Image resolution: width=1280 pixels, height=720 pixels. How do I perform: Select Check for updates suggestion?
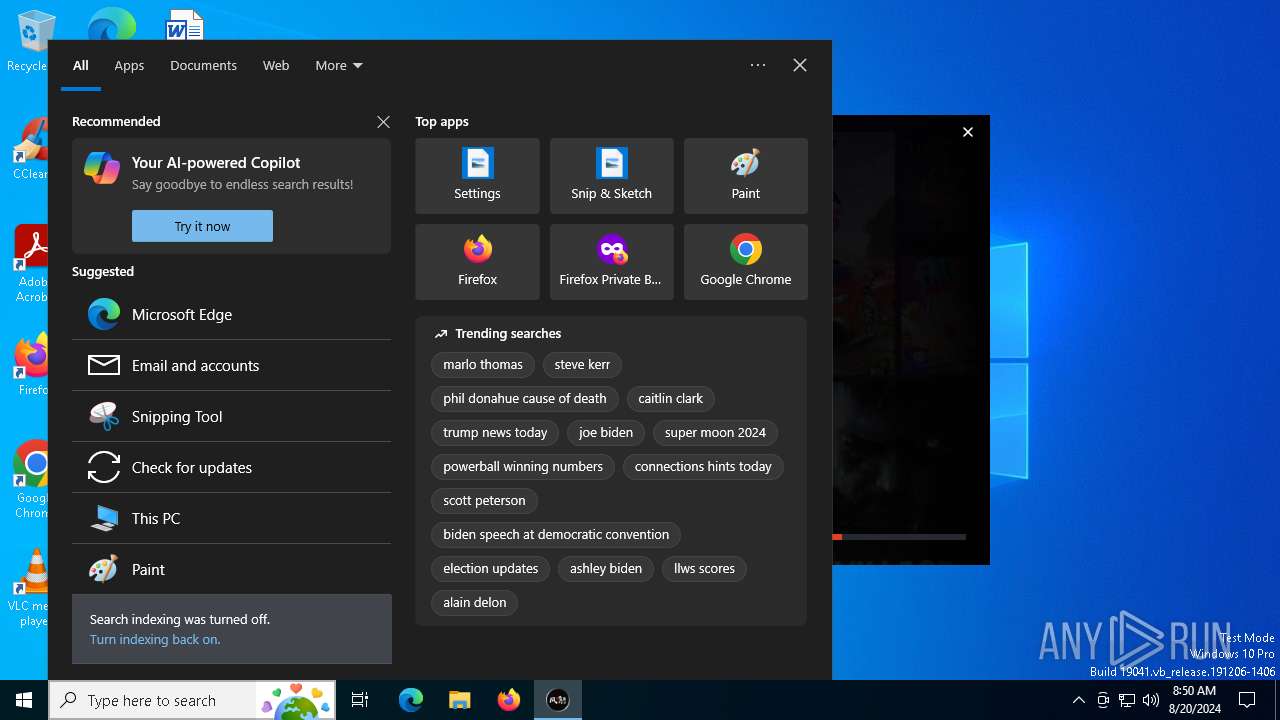pyautogui.click(x=231, y=467)
